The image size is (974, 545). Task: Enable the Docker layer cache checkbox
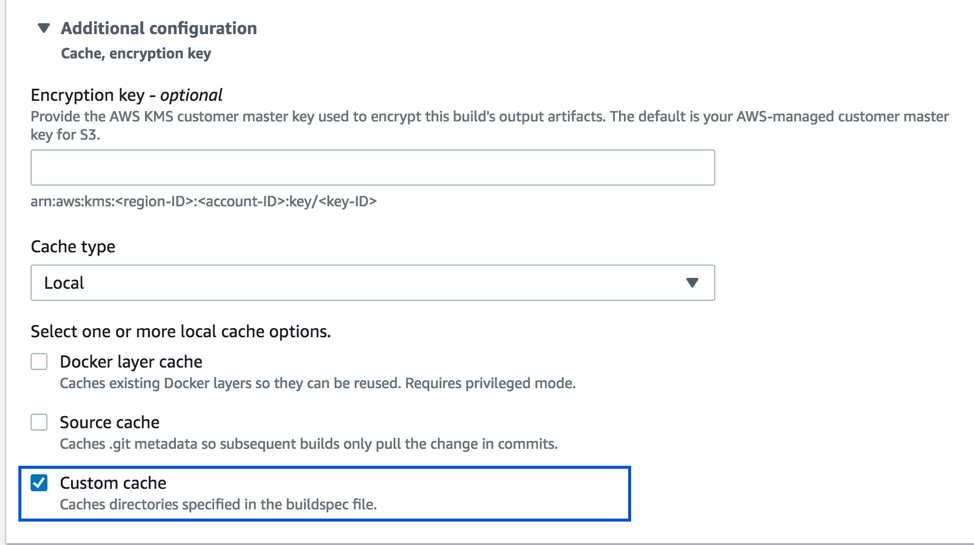[39, 362]
